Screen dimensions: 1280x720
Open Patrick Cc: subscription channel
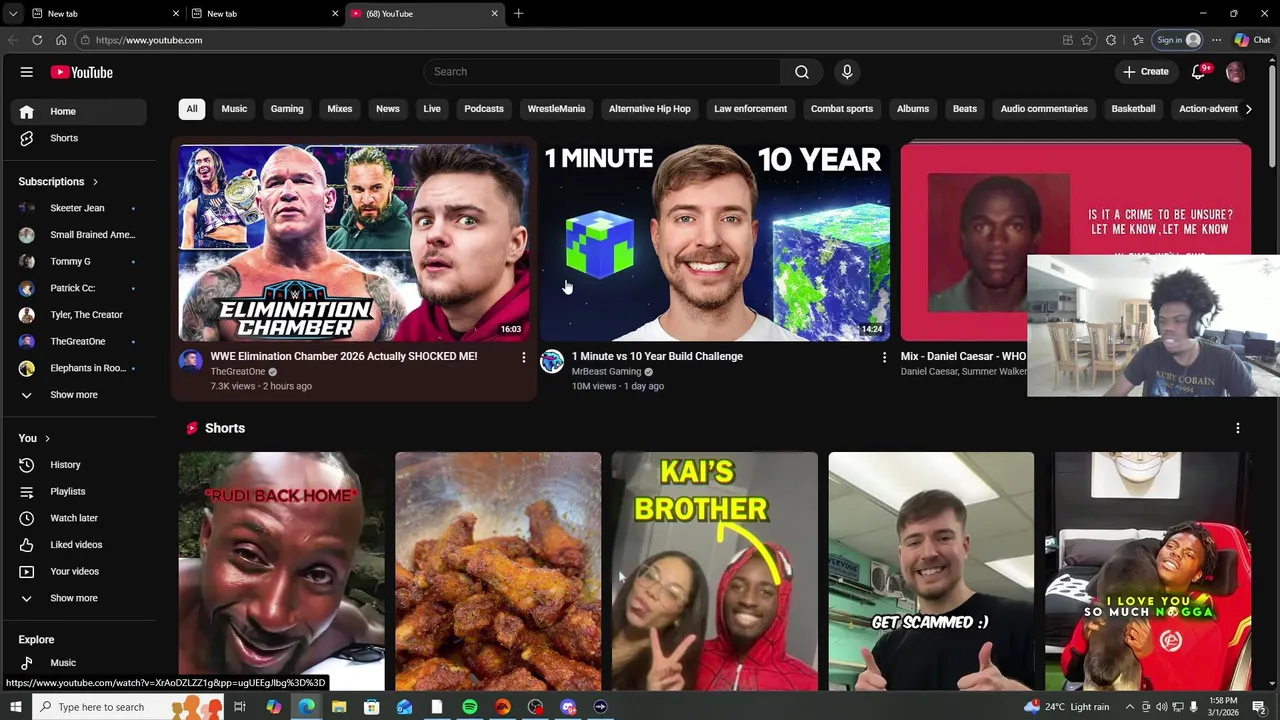(80, 288)
